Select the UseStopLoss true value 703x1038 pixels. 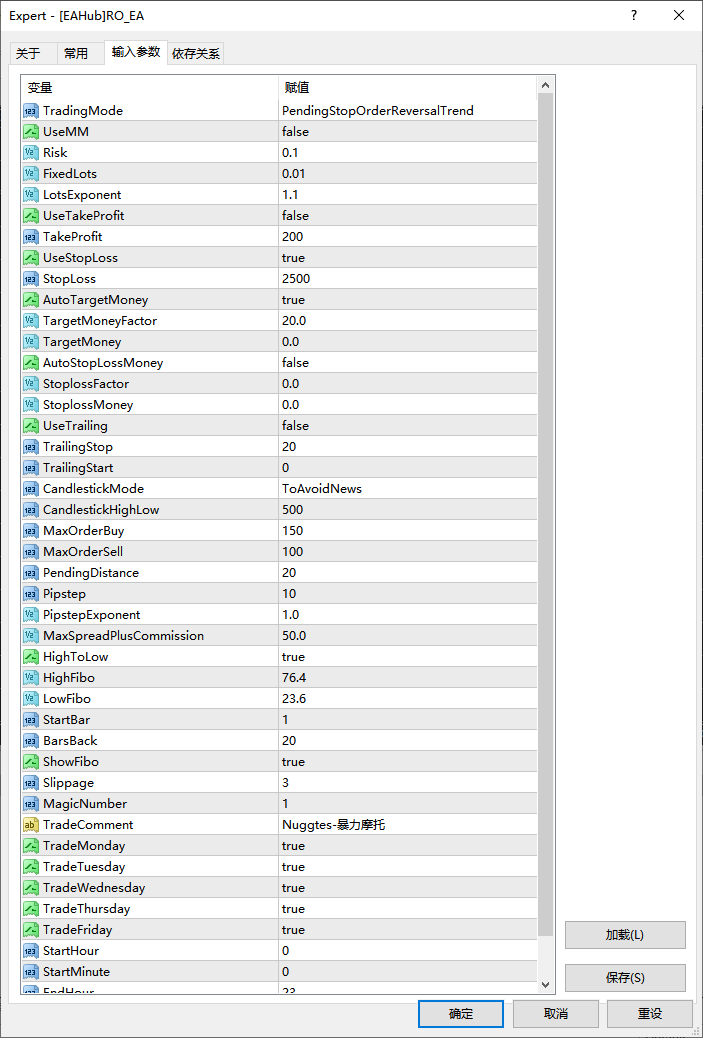pos(293,258)
